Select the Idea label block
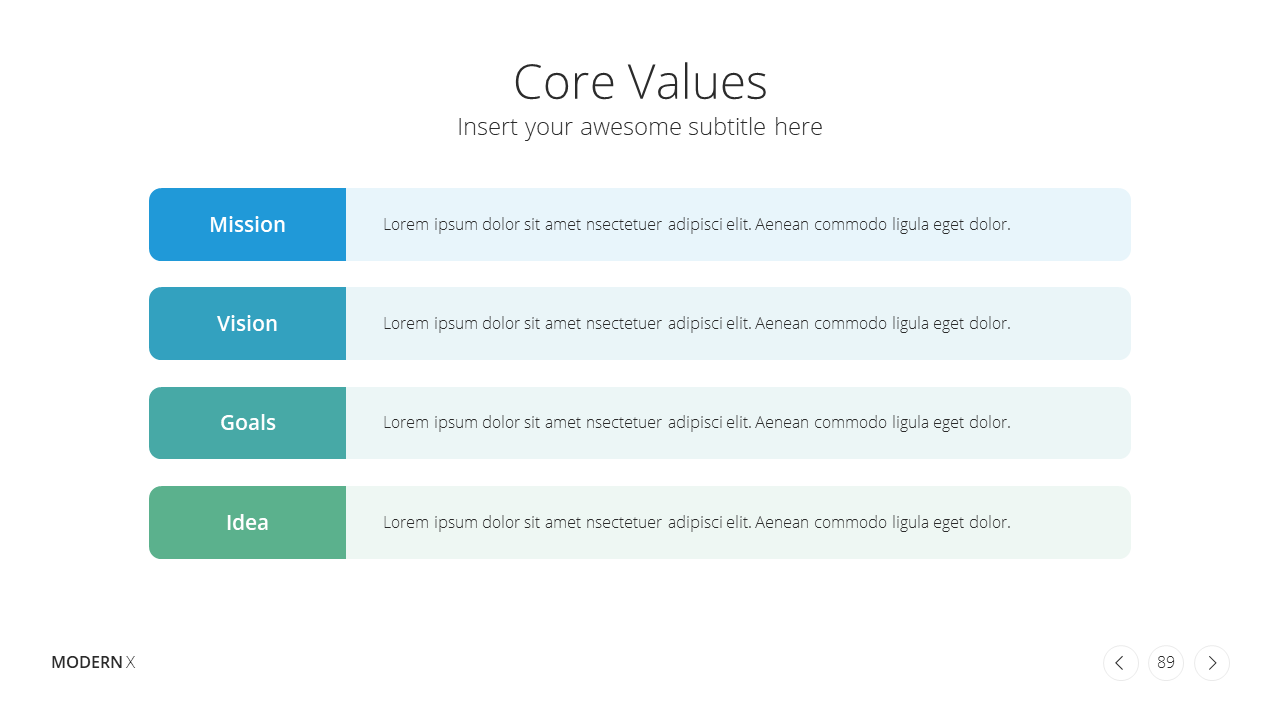1280x720 pixels. point(247,522)
